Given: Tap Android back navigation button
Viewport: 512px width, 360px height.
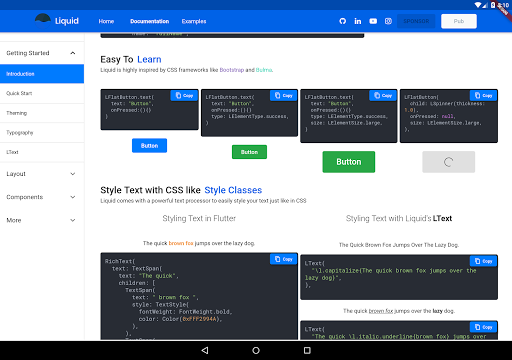Looking at the screenshot, I should tap(205, 350).
